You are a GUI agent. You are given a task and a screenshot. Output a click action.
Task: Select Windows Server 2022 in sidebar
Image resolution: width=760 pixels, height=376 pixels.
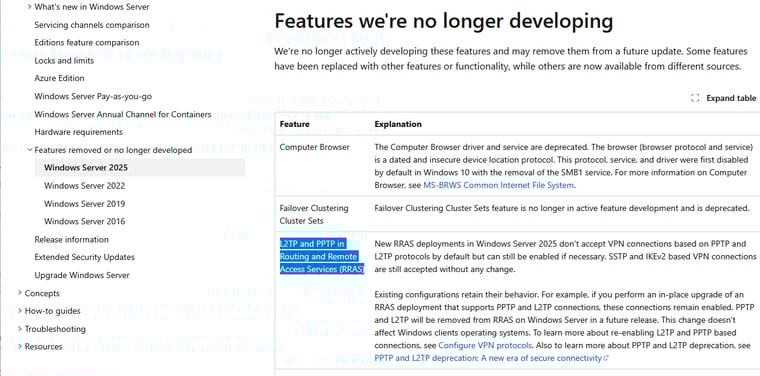pyautogui.click(x=84, y=186)
